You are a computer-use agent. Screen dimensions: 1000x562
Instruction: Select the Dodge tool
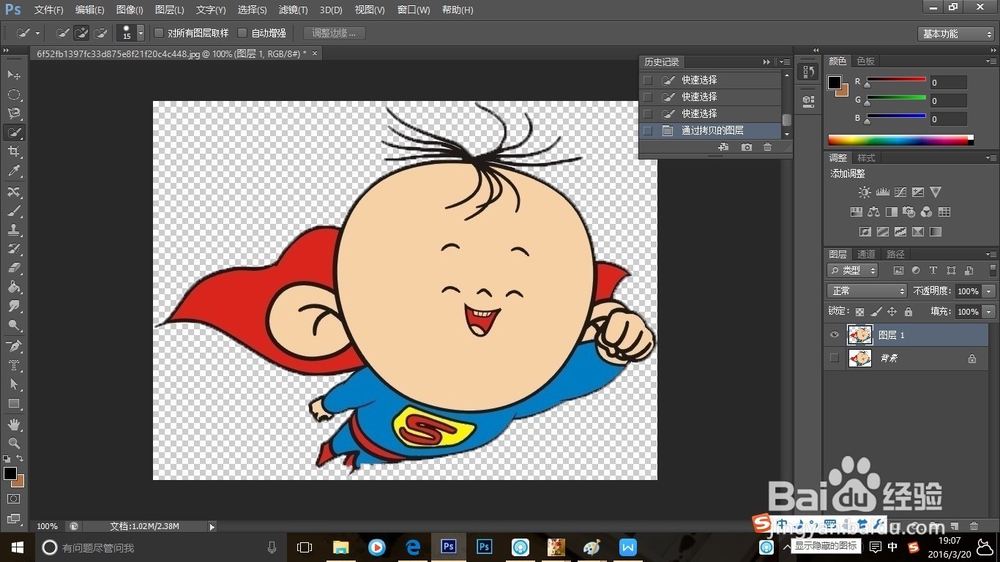tap(13, 326)
